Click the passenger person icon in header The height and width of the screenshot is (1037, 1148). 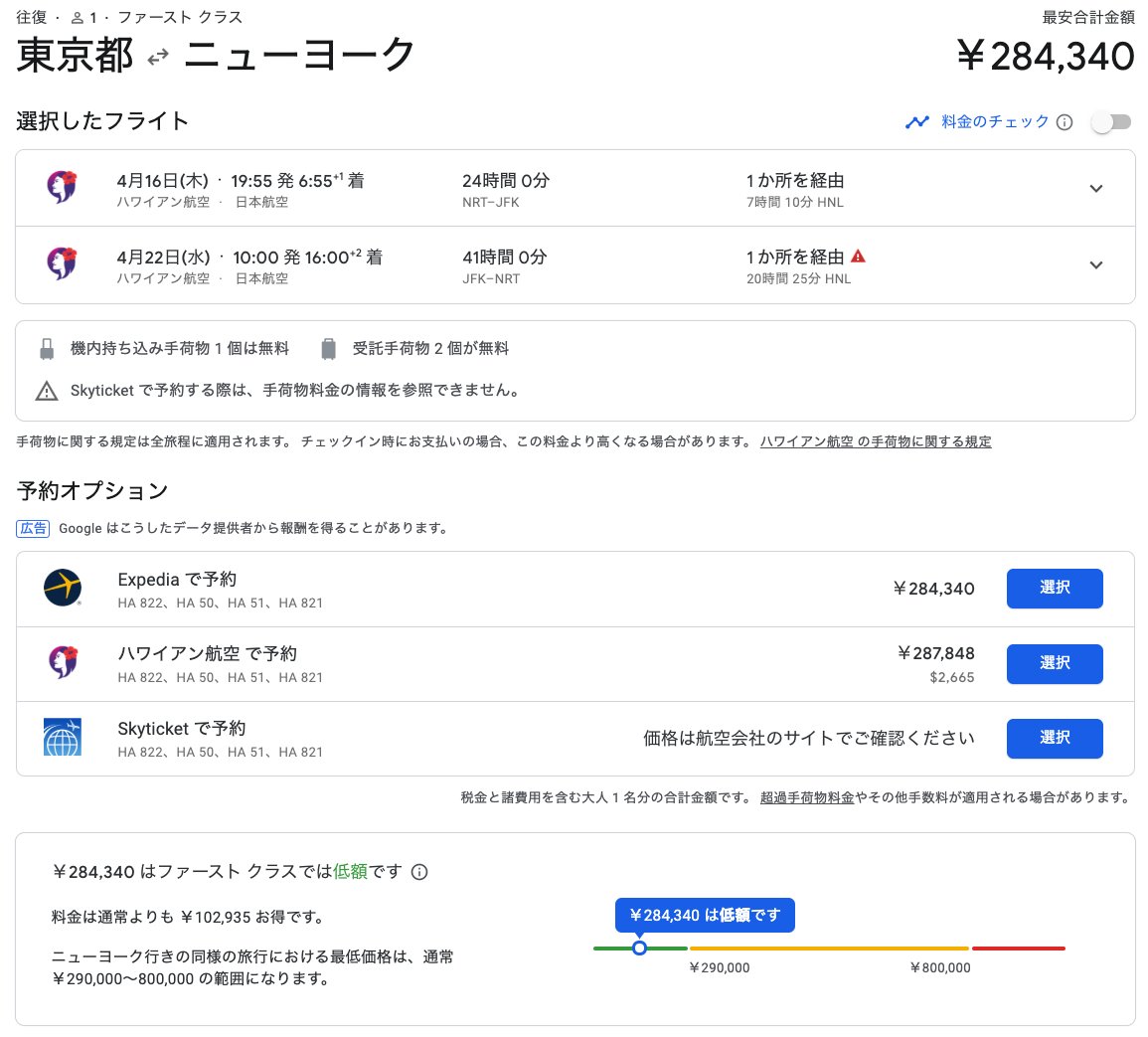[x=77, y=18]
